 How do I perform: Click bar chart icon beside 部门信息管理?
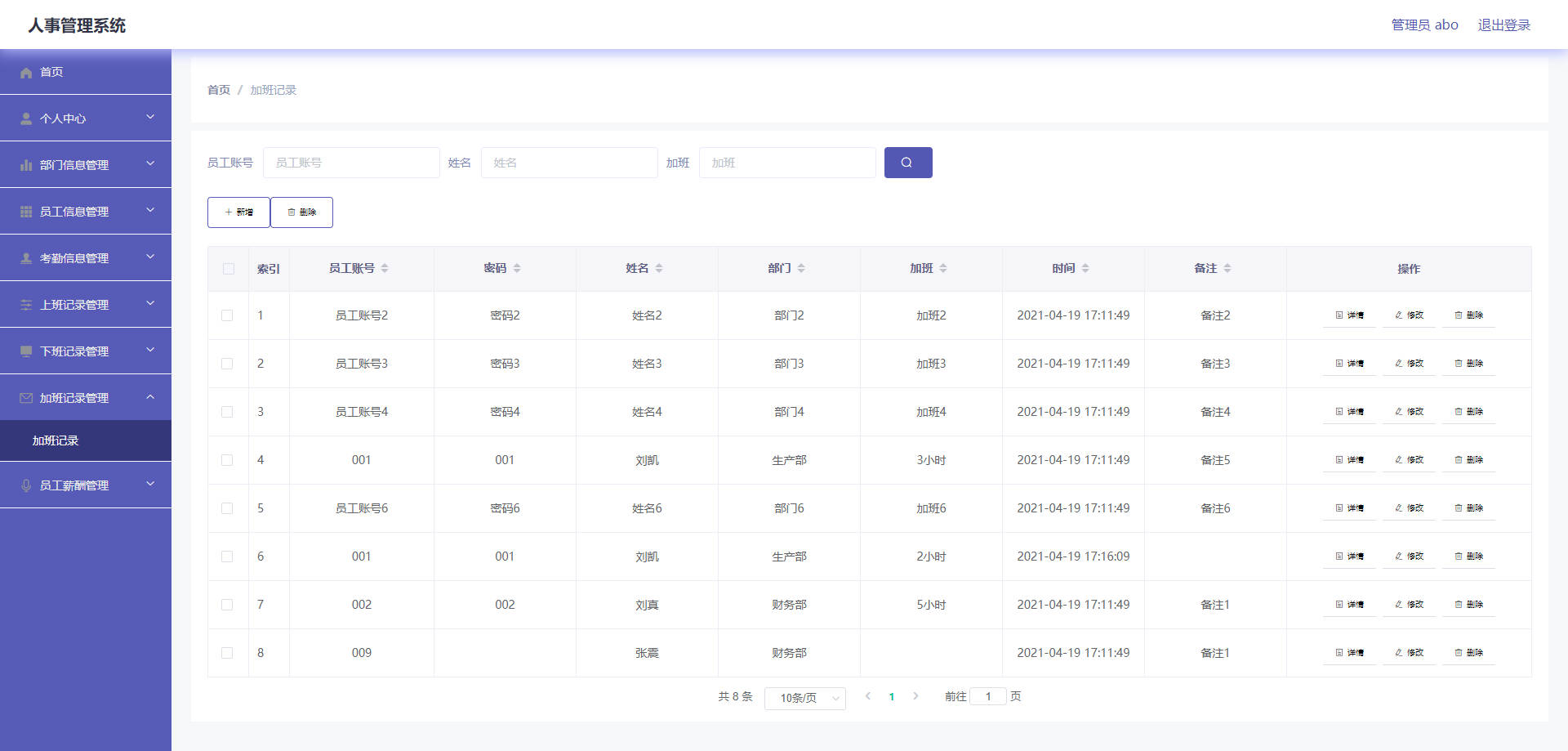click(x=26, y=165)
